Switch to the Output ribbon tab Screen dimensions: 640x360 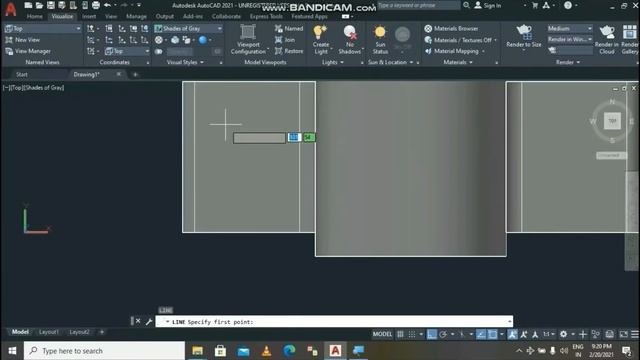tap(164, 17)
